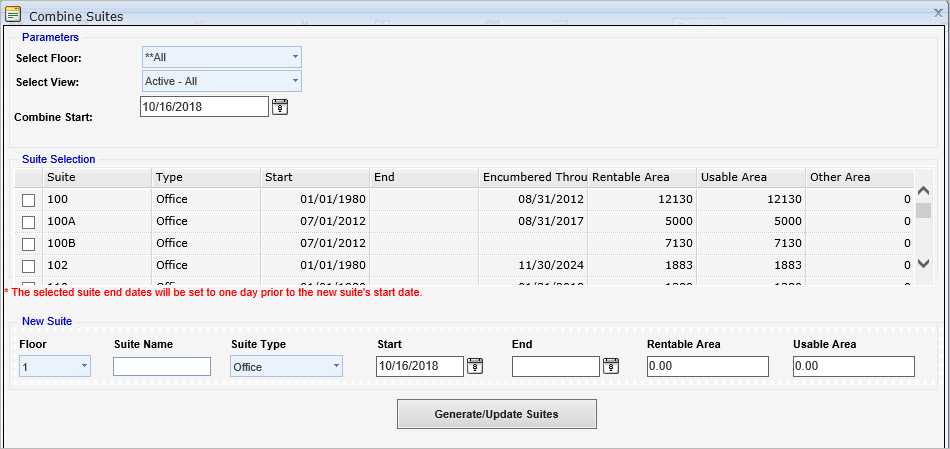Click the suite list scrollbar thumb
This screenshot has width=950, height=449.
923,210
